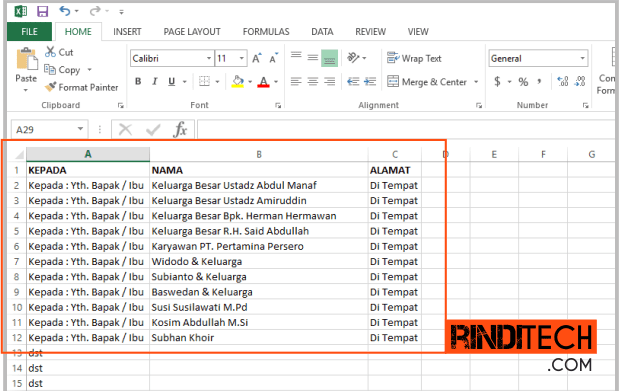Activate Format Painter
Viewport: 619px width, 391px height.
[x=81, y=87]
